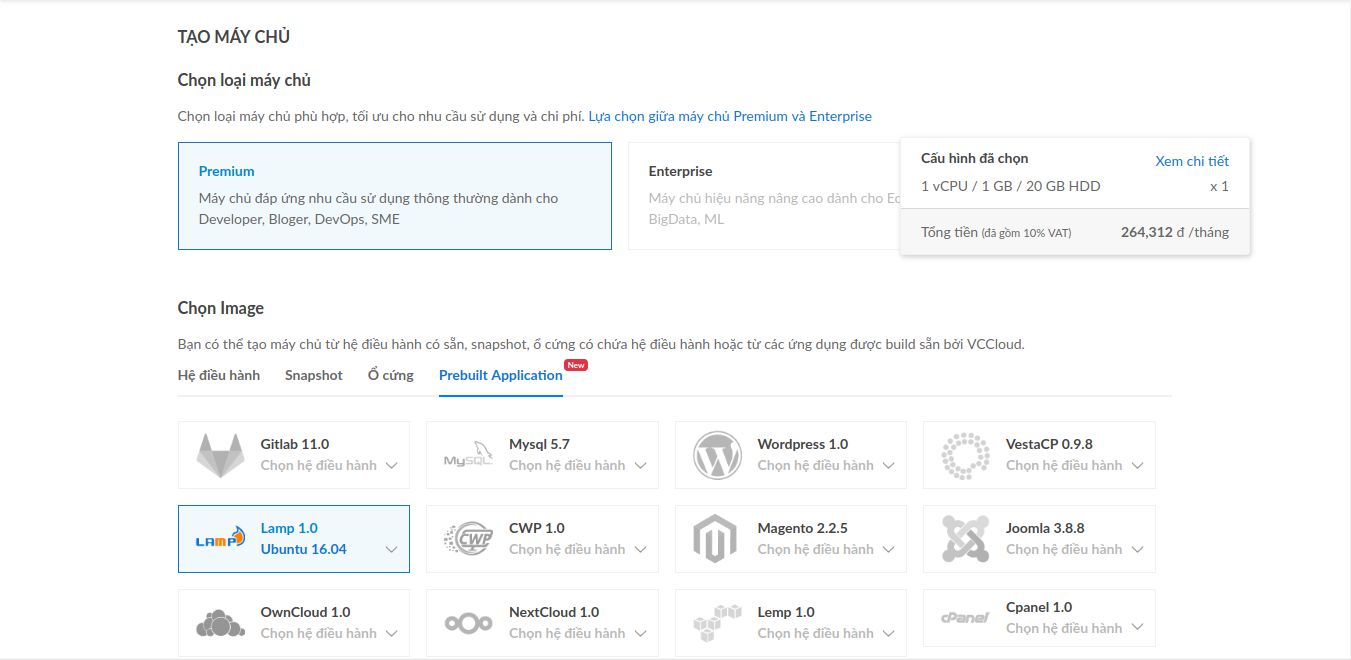The image size is (1351, 660).
Task: Switch to the Snapshot tab
Action: pyautogui.click(x=313, y=375)
